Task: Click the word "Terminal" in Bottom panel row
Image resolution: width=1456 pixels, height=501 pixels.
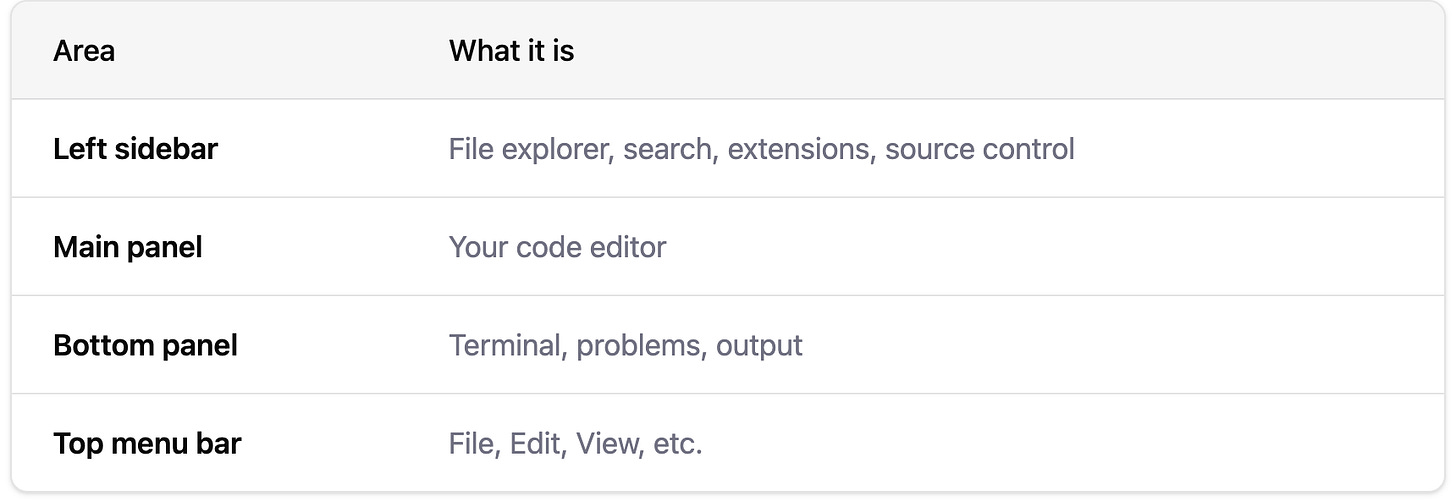Action: pos(508,345)
